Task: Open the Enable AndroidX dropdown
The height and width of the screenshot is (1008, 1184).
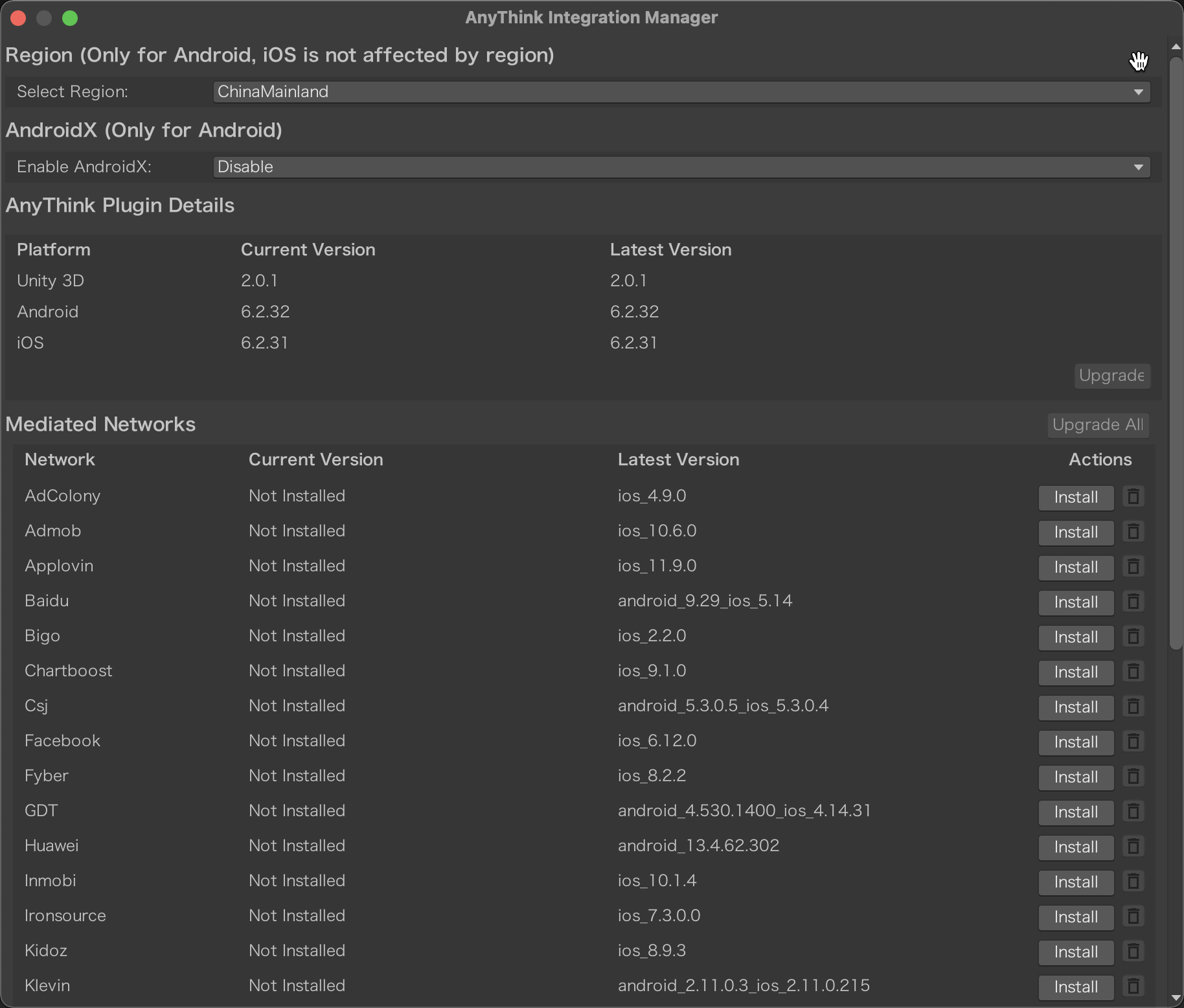Action: click(681, 167)
